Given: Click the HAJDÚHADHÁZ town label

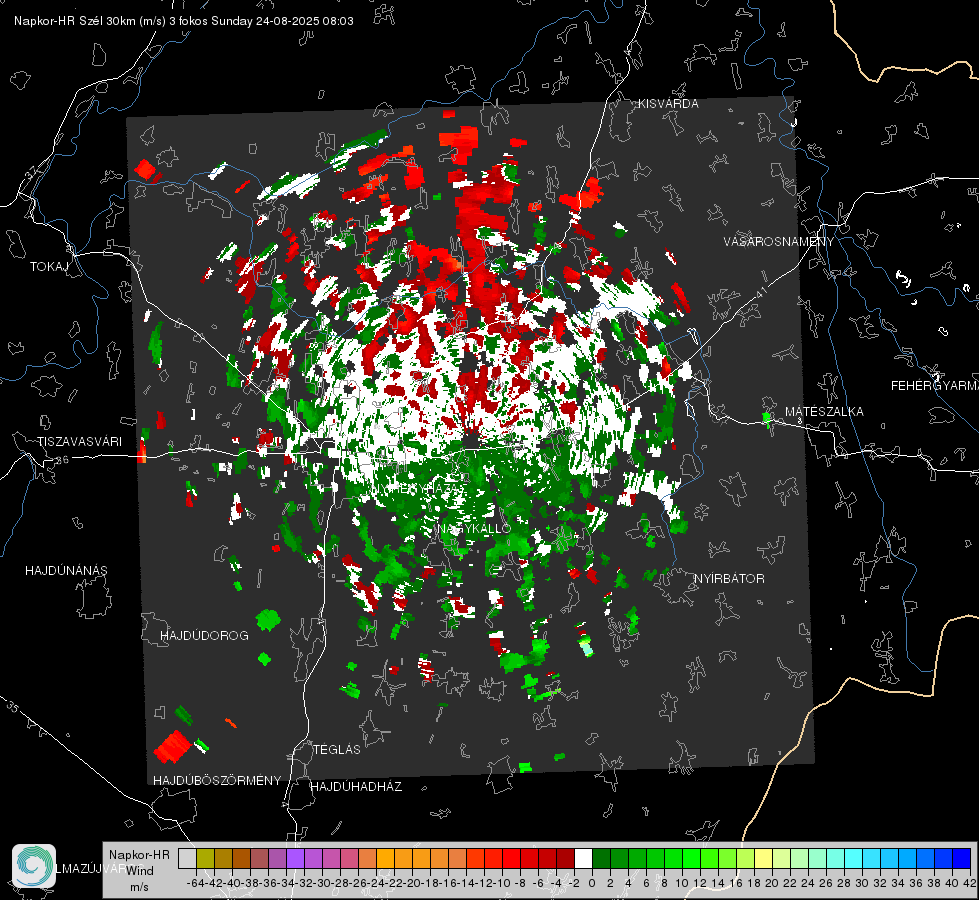Looking at the screenshot, I should (356, 786).
